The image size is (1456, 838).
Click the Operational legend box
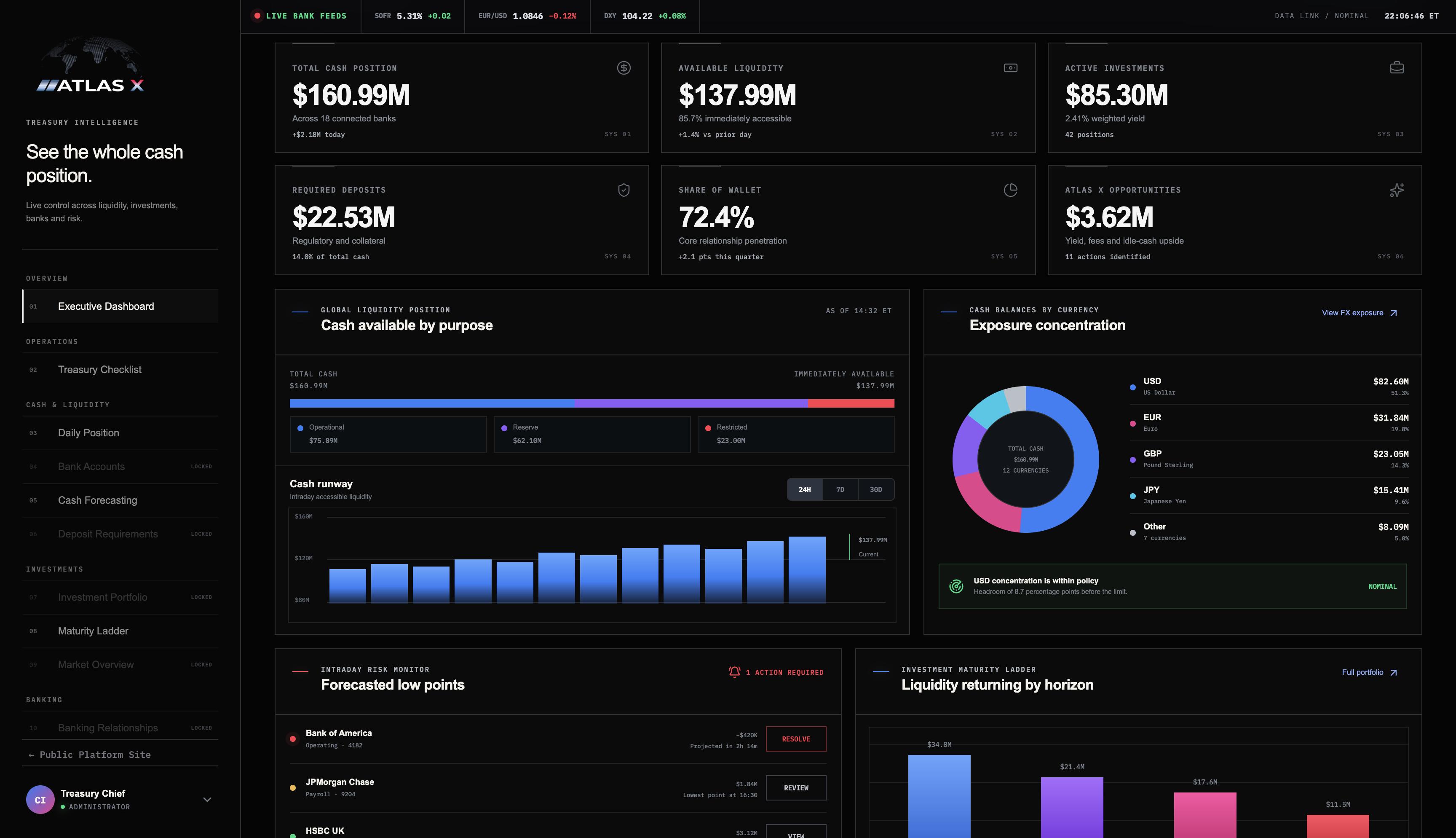coord(388,434)
